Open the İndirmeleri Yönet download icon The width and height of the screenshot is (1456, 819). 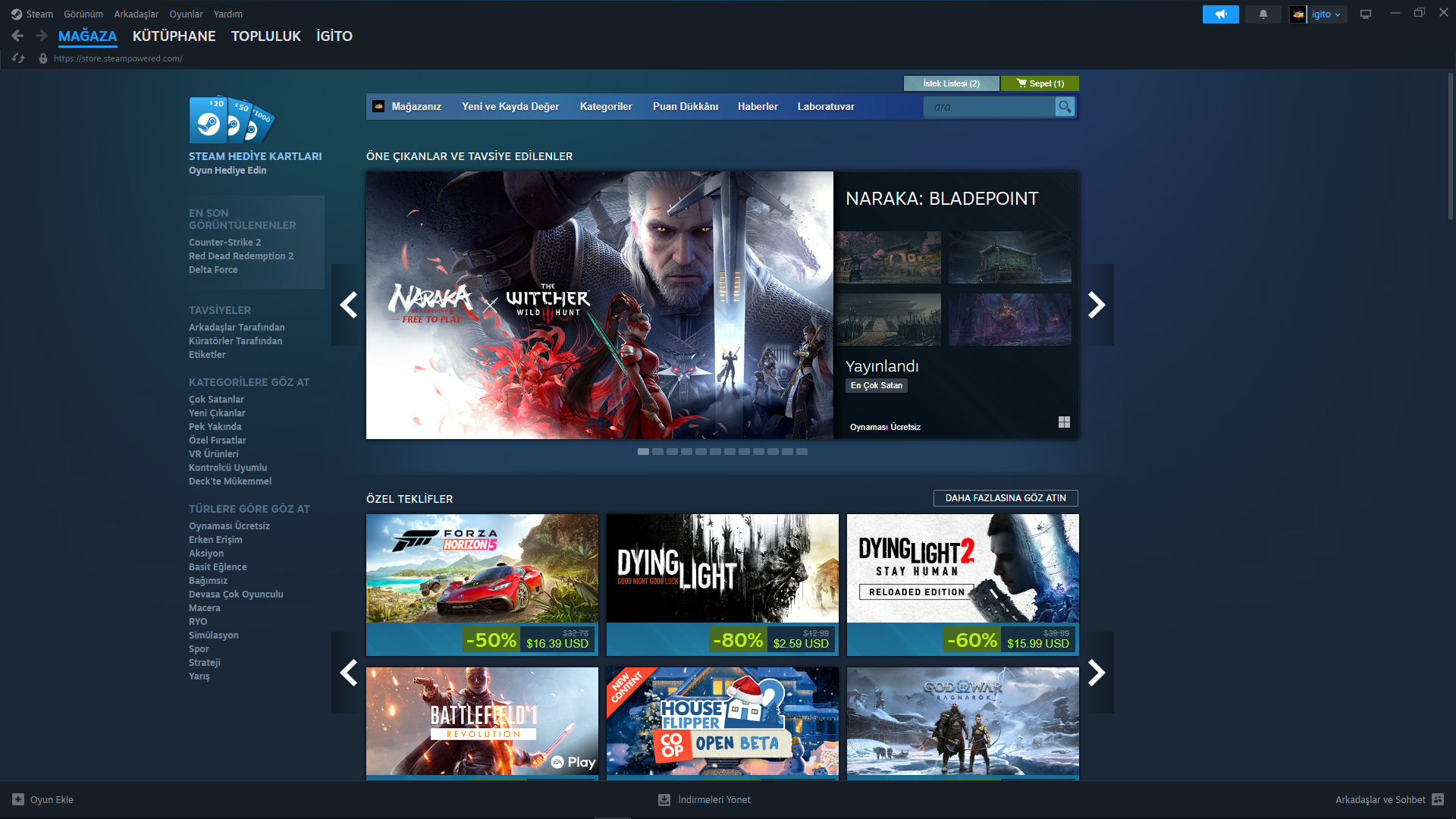click(x=664, y=799)
